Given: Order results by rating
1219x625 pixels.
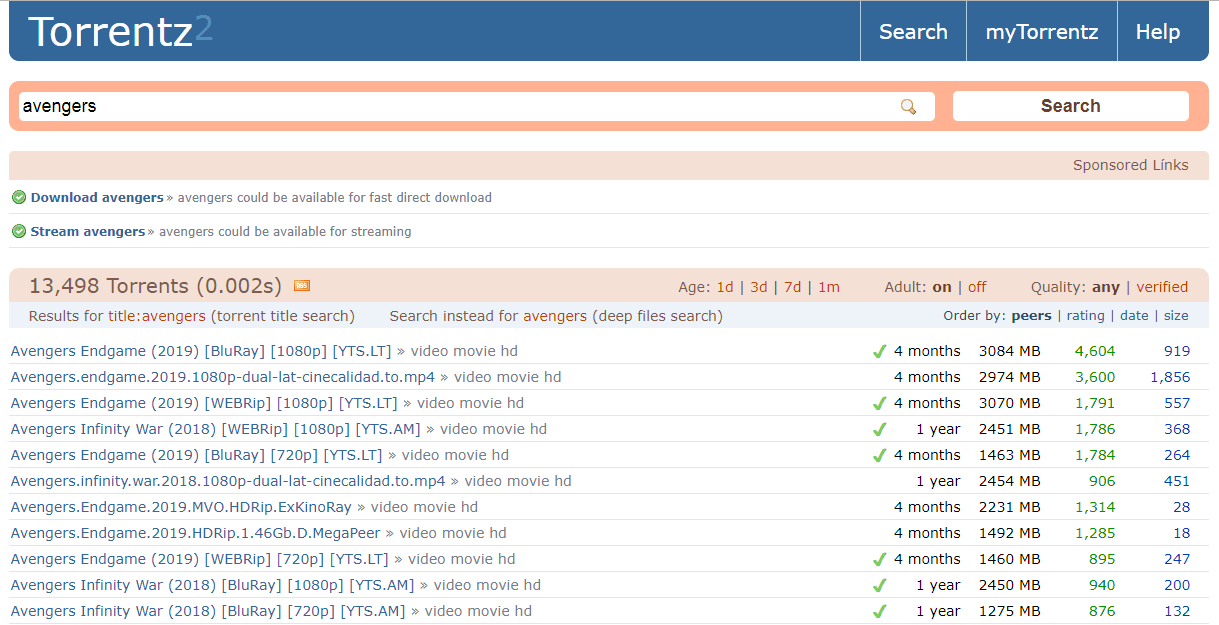Looking at the screenshot, I should 1085,316.
